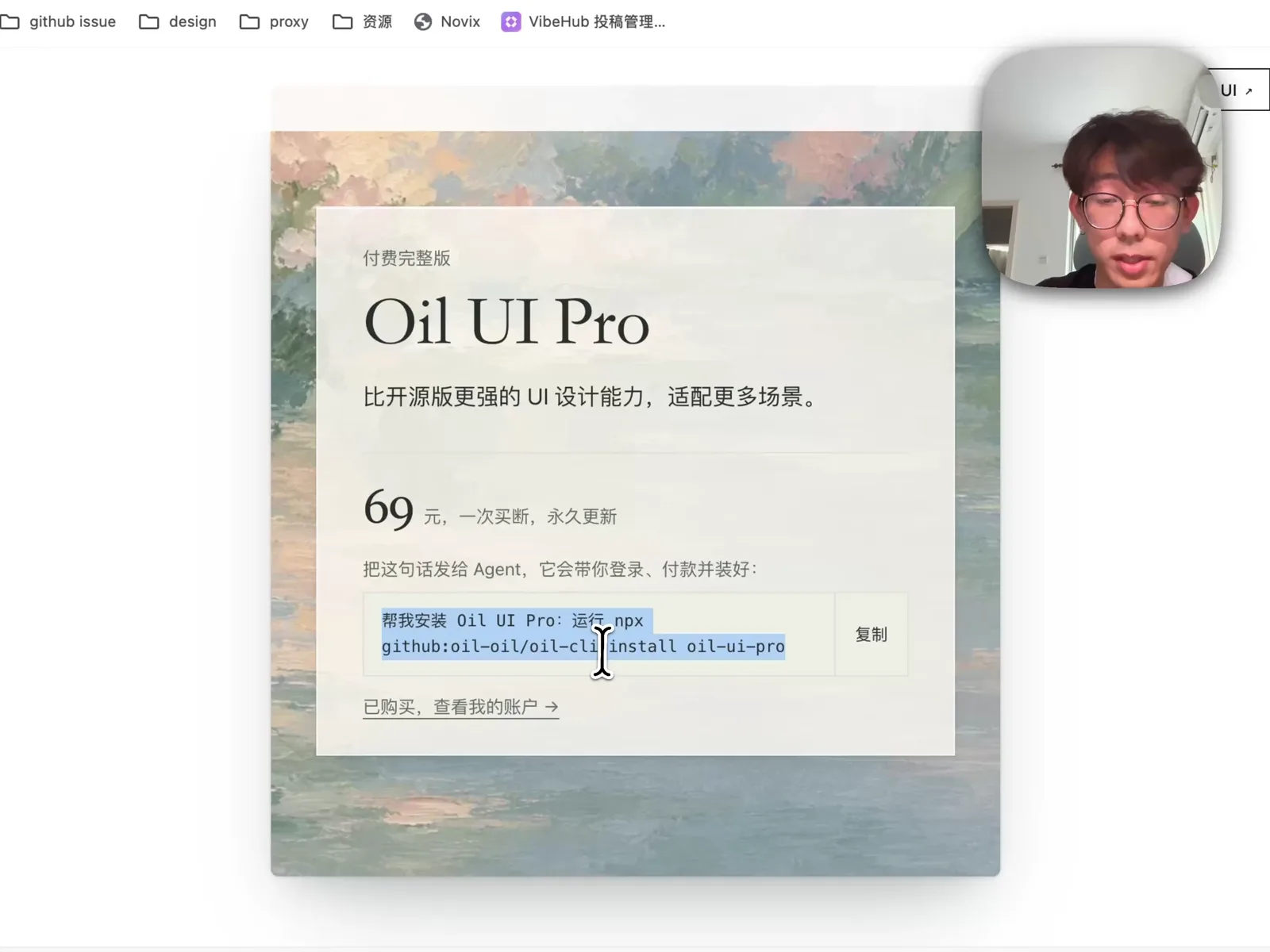Click the webcam video overlay
The image size is (1270, 952).
click(x=1102, y=168)
